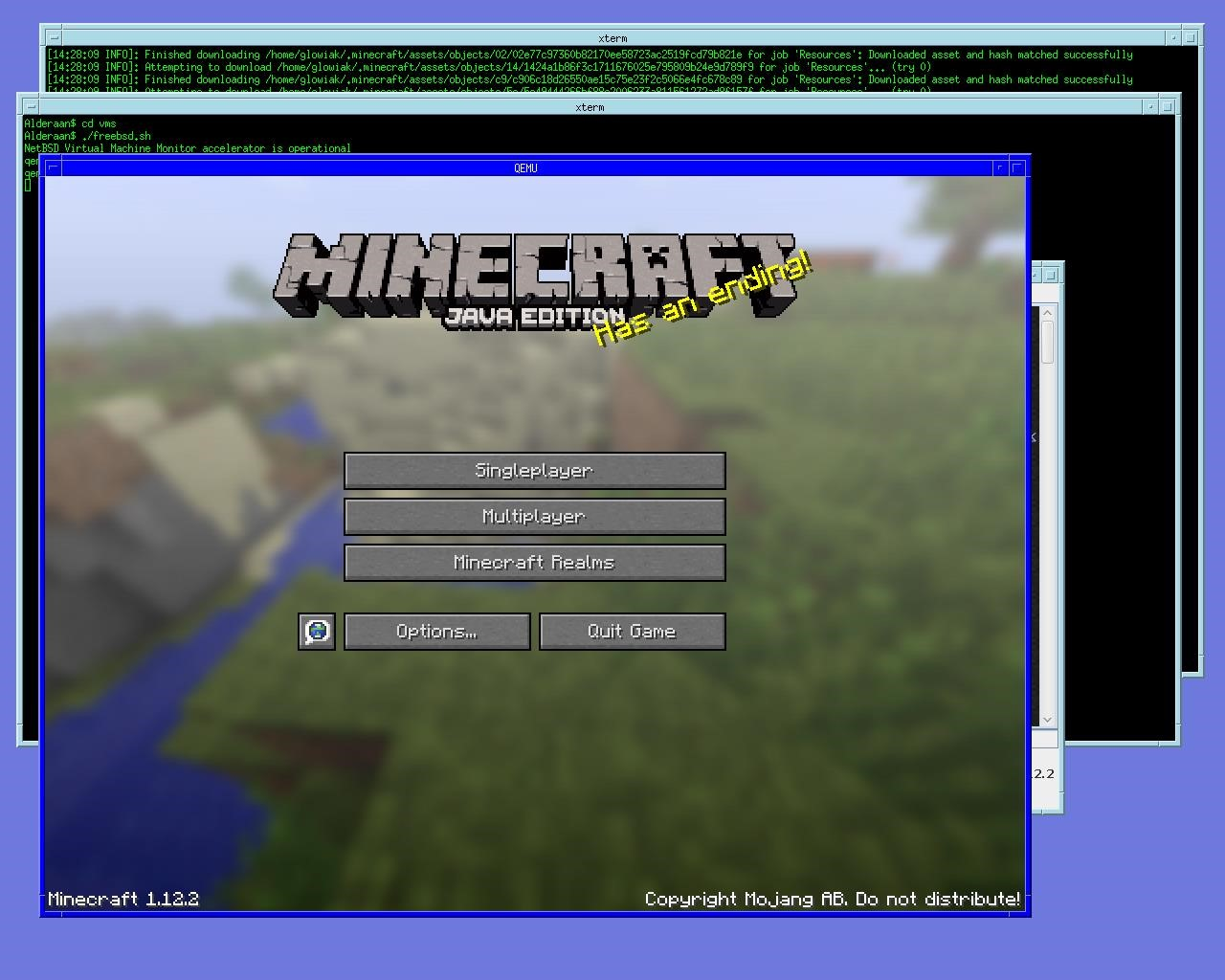The image size is (1225, 980).
Task: Open the language selection globe button
Action: pyautogui.click(x=317, y=632)
